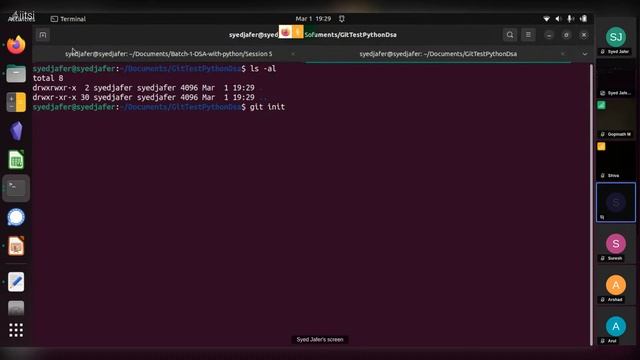Image resolution: width=640 pixels, height=360 pixels.
Task: Open the terminal hamburger menu
Action: [x=528, y=35]
